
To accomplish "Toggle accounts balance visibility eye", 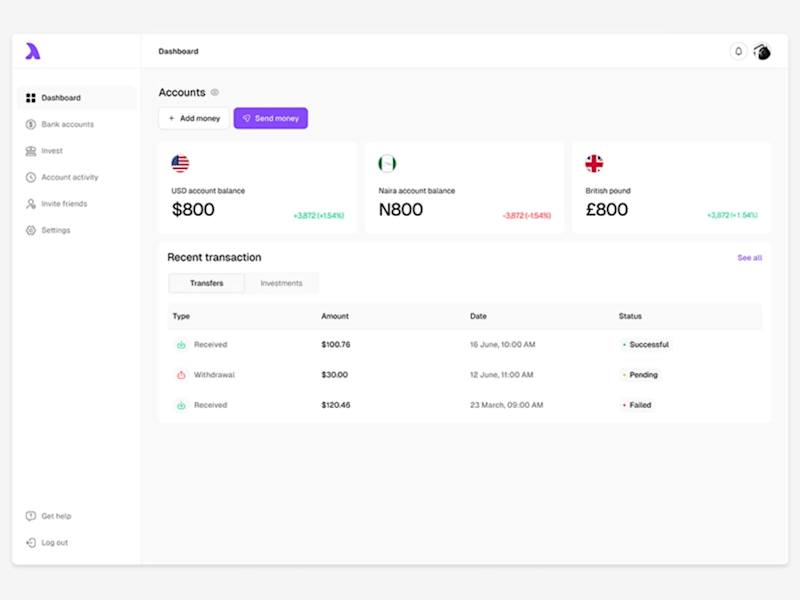I will click(x=215, y=92).
